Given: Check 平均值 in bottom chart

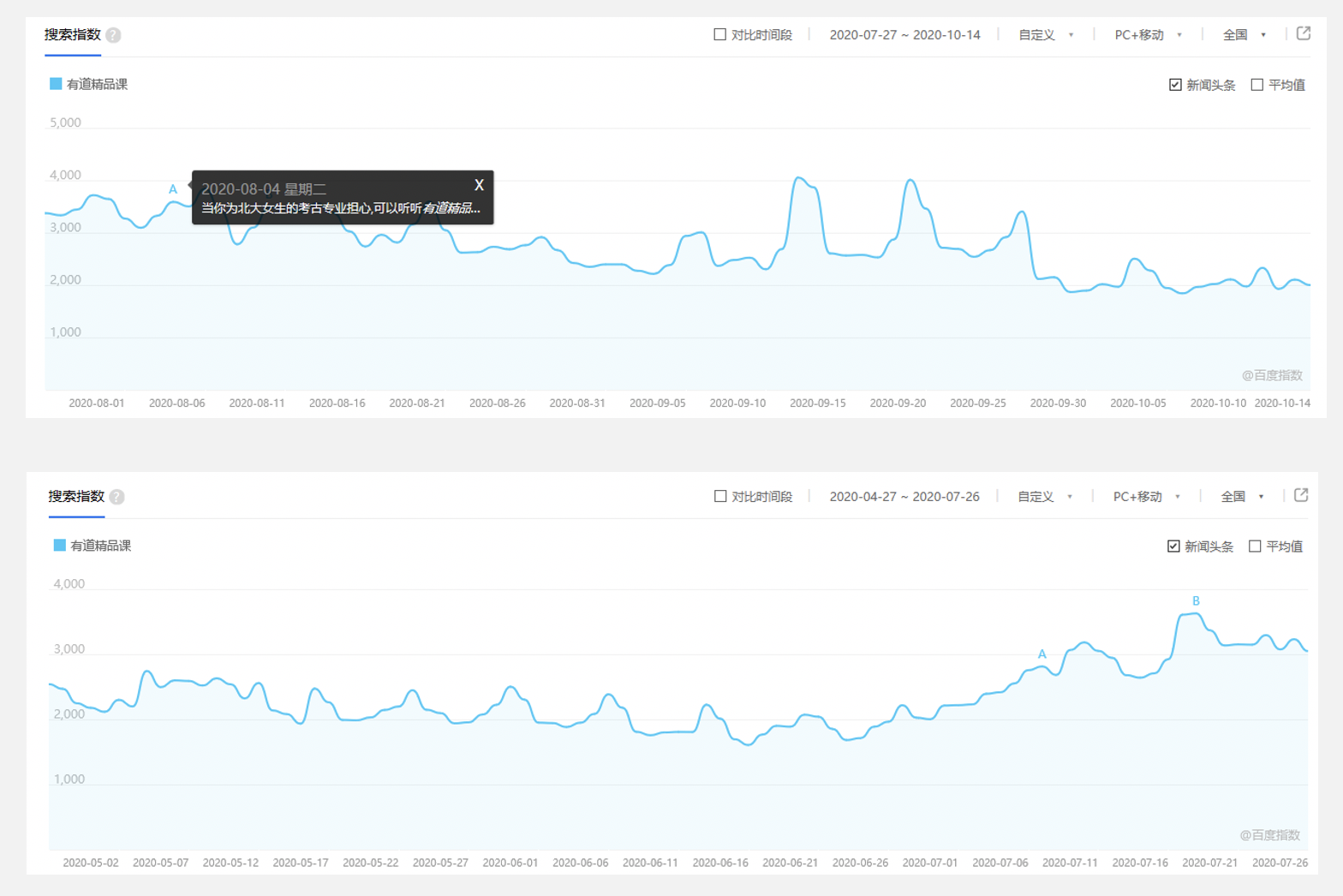Looking at the screenshot, I should point(1255,547).
